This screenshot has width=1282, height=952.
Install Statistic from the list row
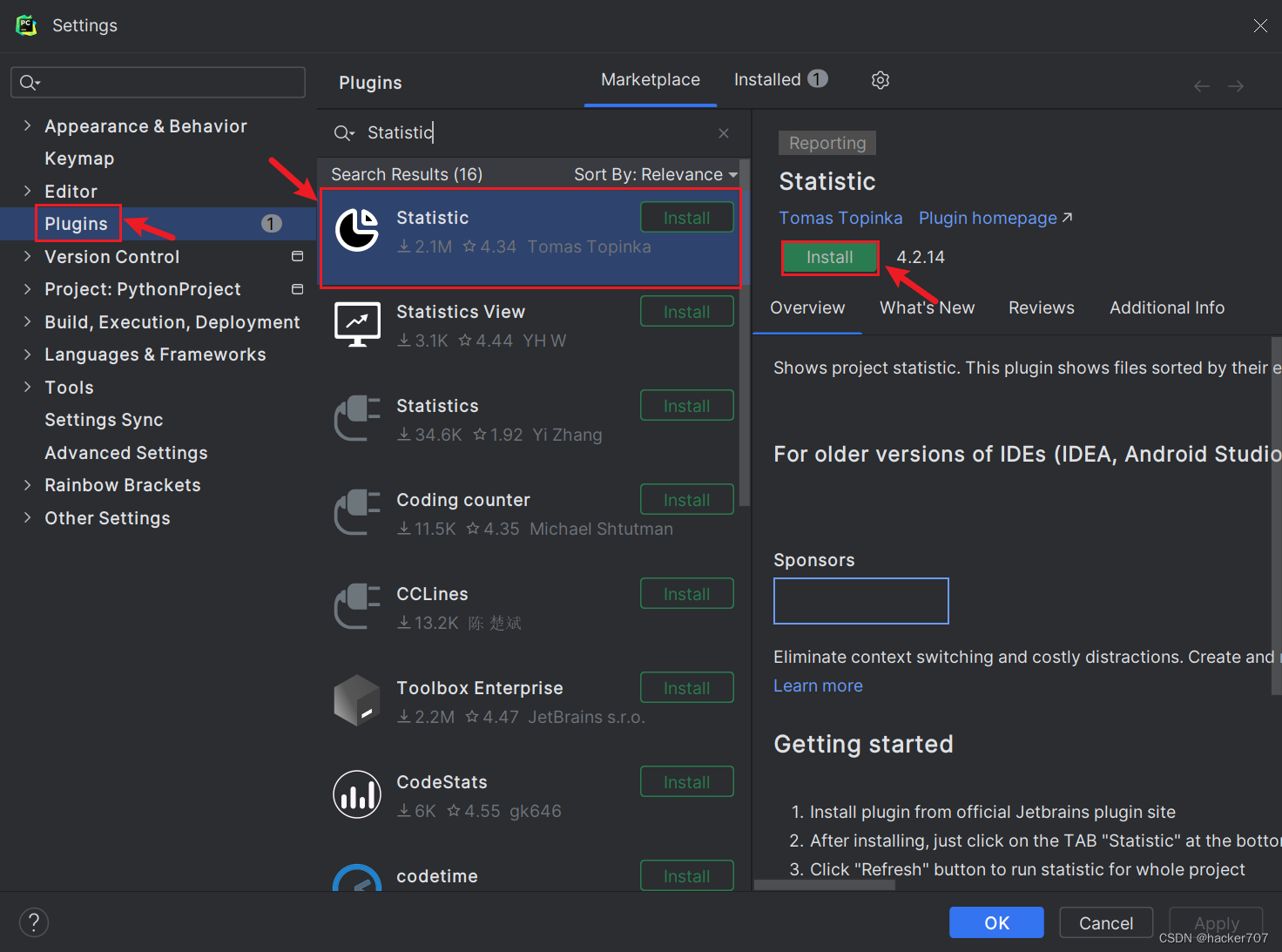coord(687,218)
